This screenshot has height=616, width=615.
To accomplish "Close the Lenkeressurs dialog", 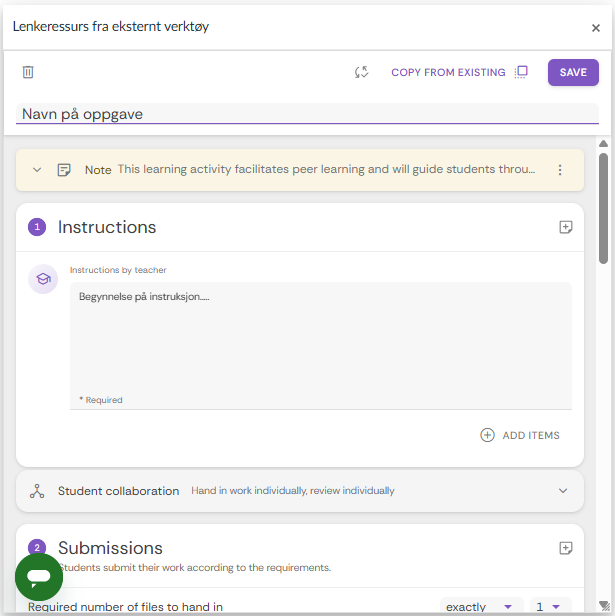I will pyautogui.click(x=596, y=28).
